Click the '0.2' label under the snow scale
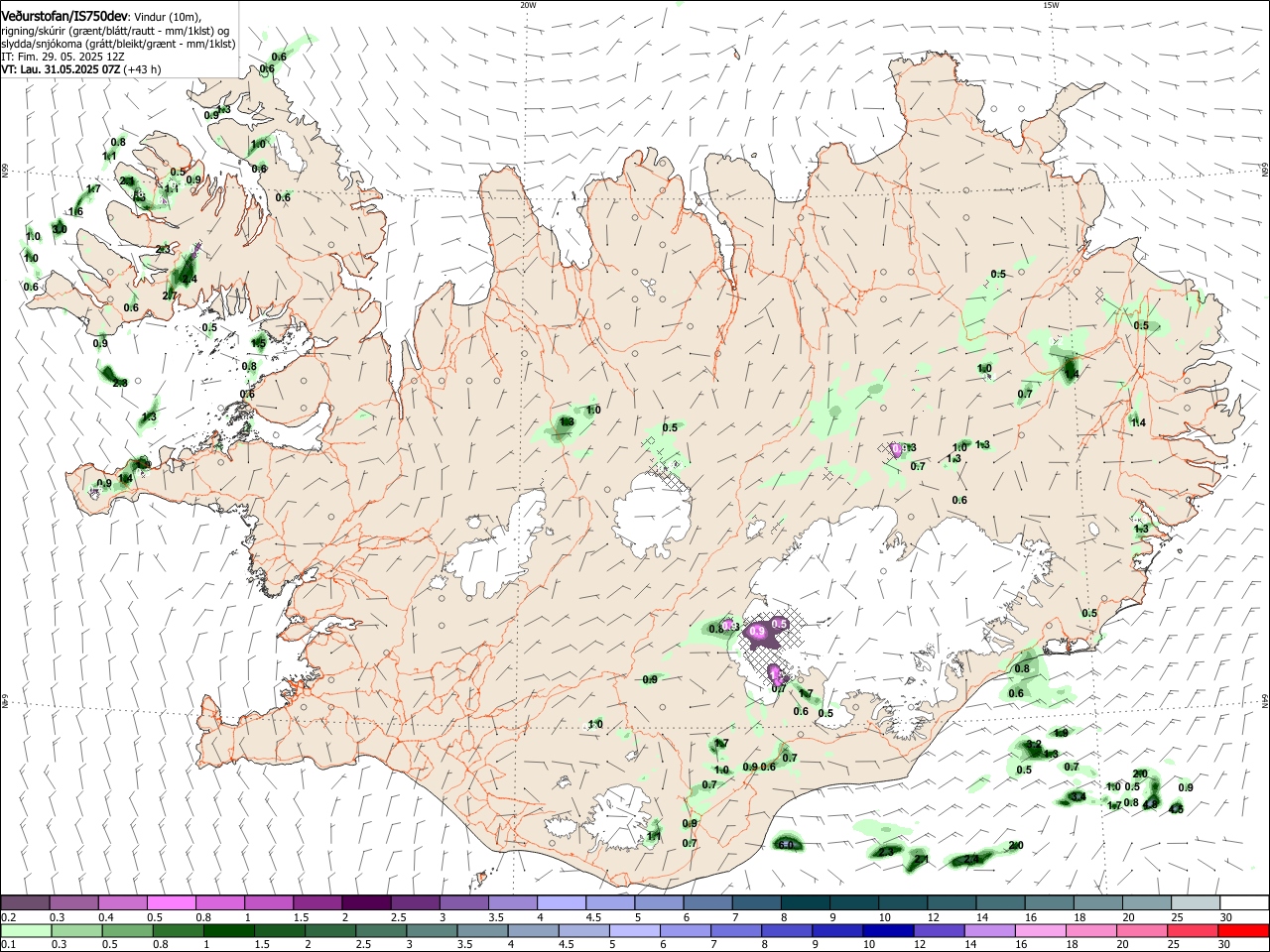Viewport: 1270px width, 952px height. [8, 917]
